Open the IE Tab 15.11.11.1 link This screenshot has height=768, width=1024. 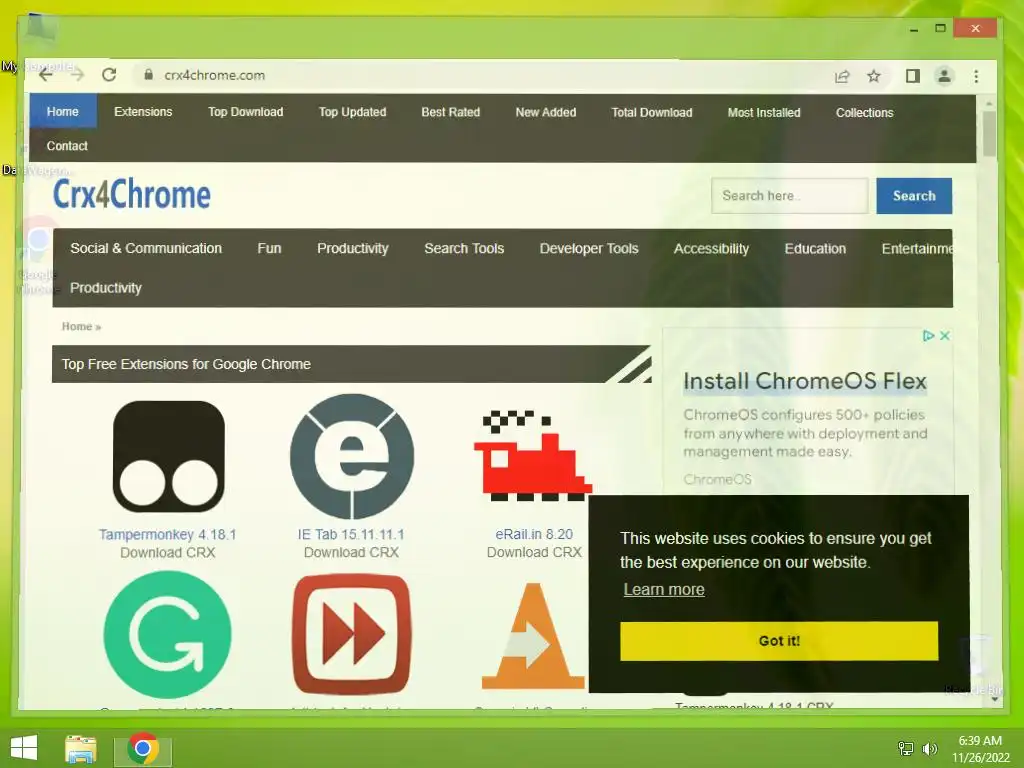(x=351, y=534)
